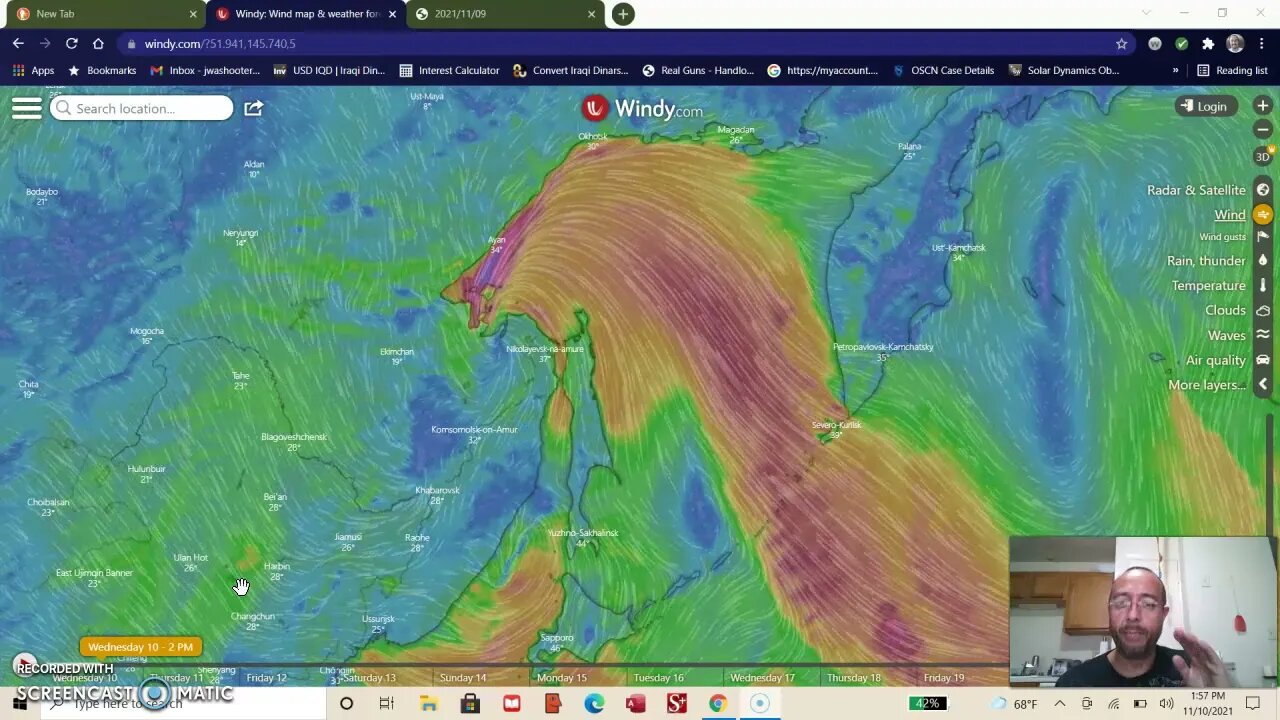Image resolution: width=1280 pixels, height=720 pixels.
Task: Open File Explorer from taskbar
Action: click(x=429, y=704)
